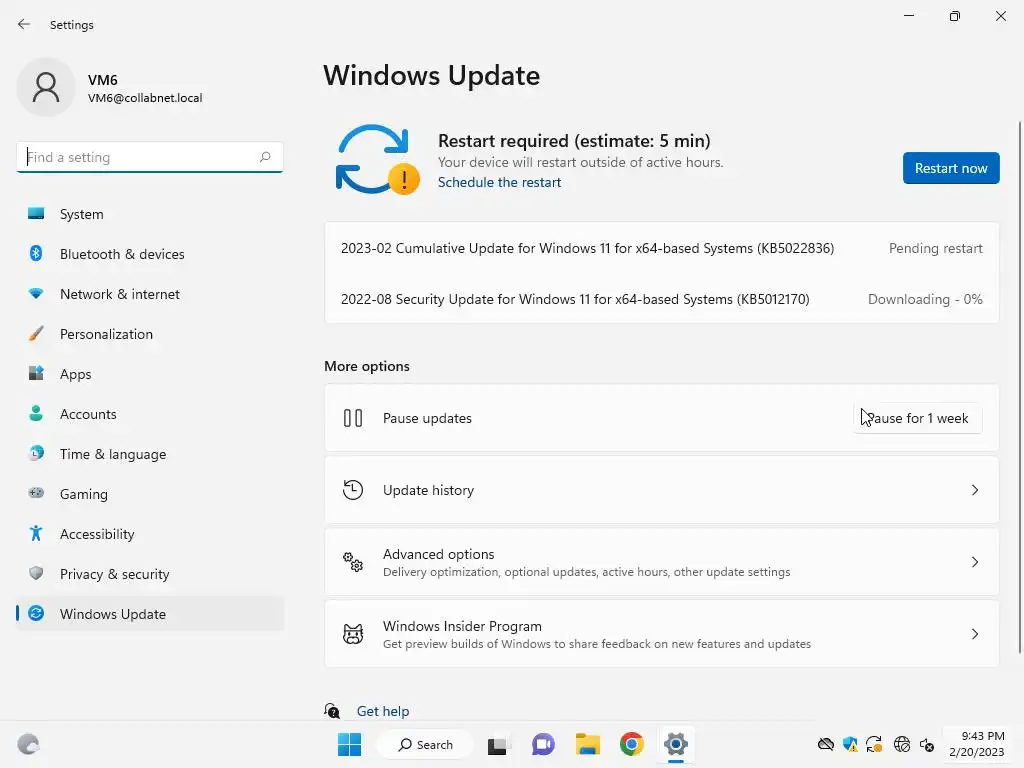Click Schedule the restart link

tap(499, 182)
